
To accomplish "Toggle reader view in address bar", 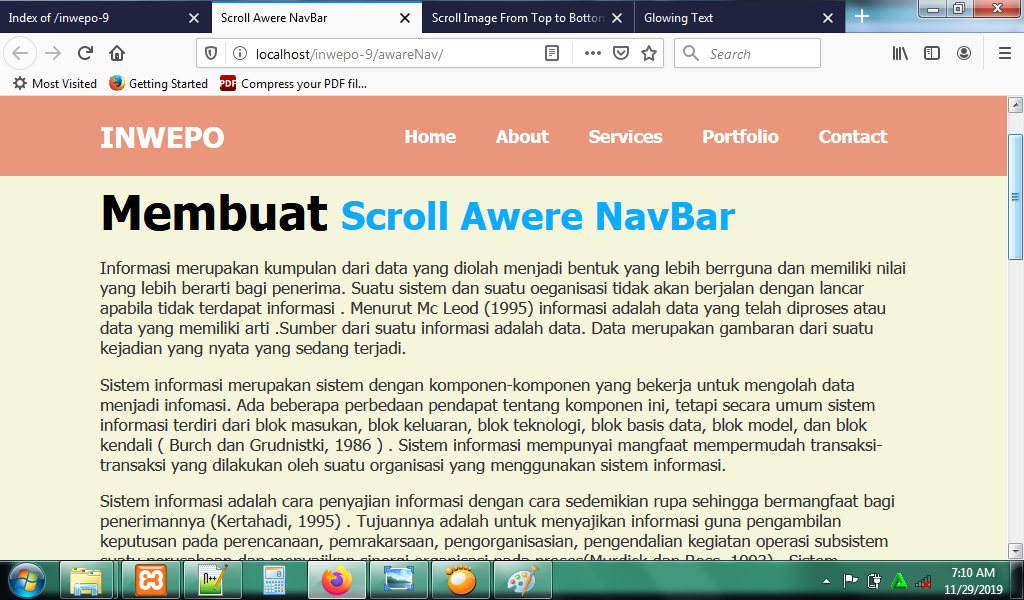I will coord(552,53).
